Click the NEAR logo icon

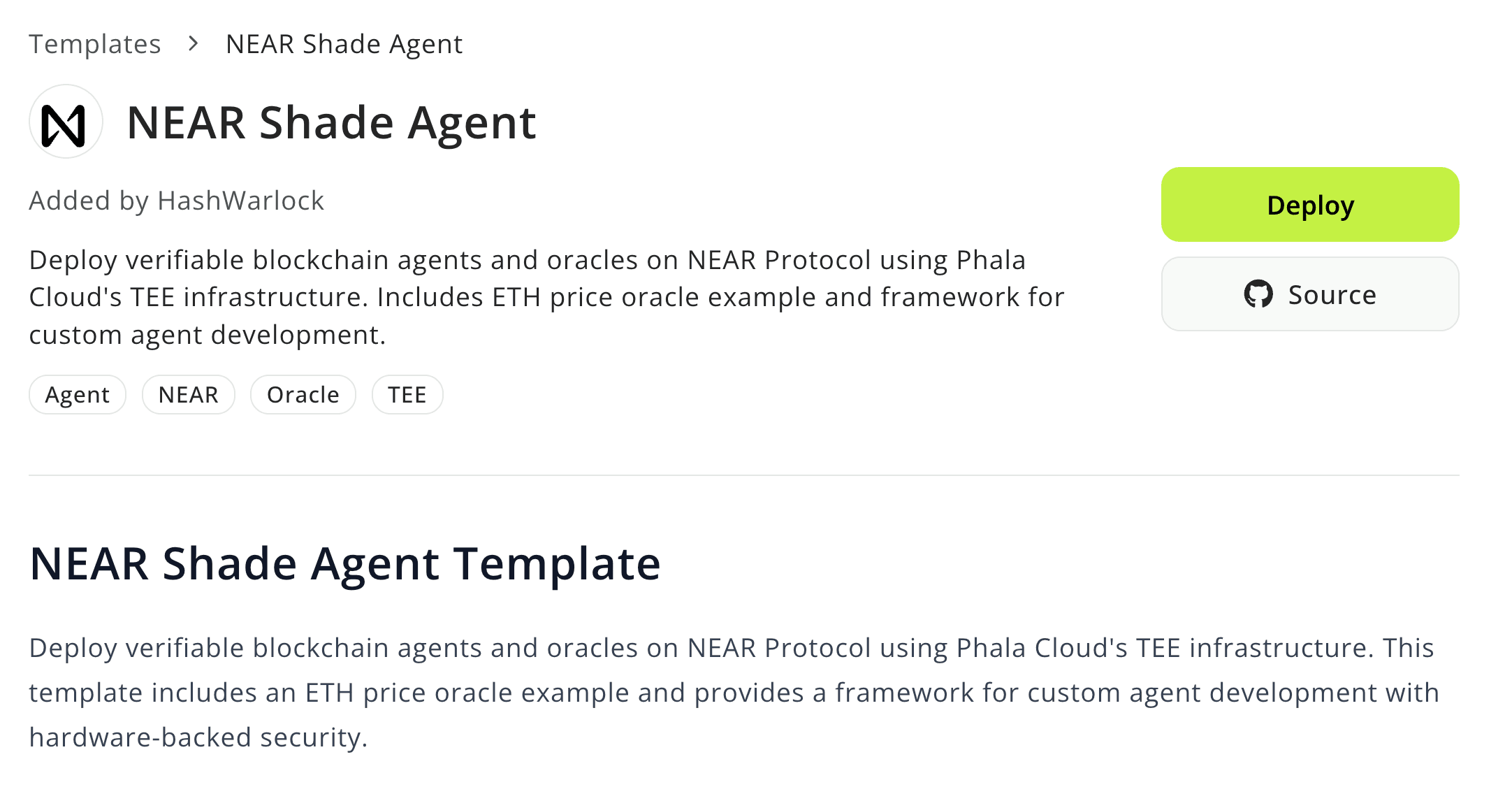[x=66, y=122]
